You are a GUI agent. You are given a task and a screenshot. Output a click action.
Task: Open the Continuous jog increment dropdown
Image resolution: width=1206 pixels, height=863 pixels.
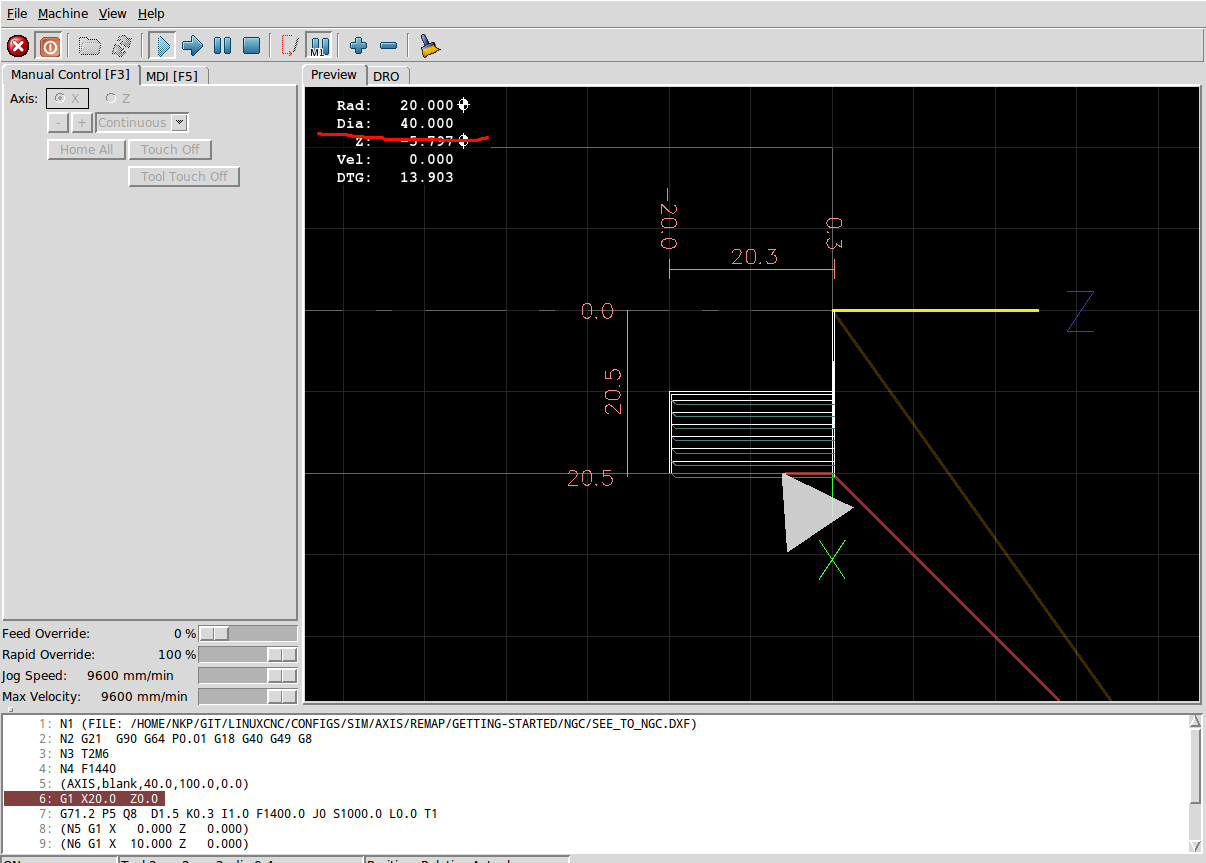point(142,123)
